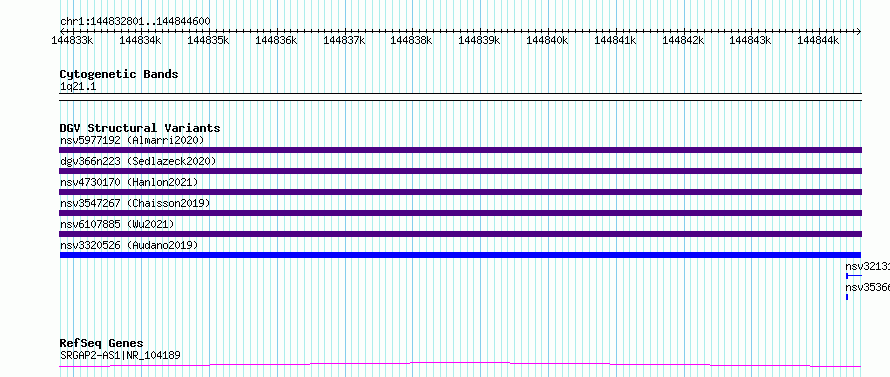The image size is (890, 377).
Task: Click the nsv5977192 (Almarri2020) variant label
Action: point(132,140)
